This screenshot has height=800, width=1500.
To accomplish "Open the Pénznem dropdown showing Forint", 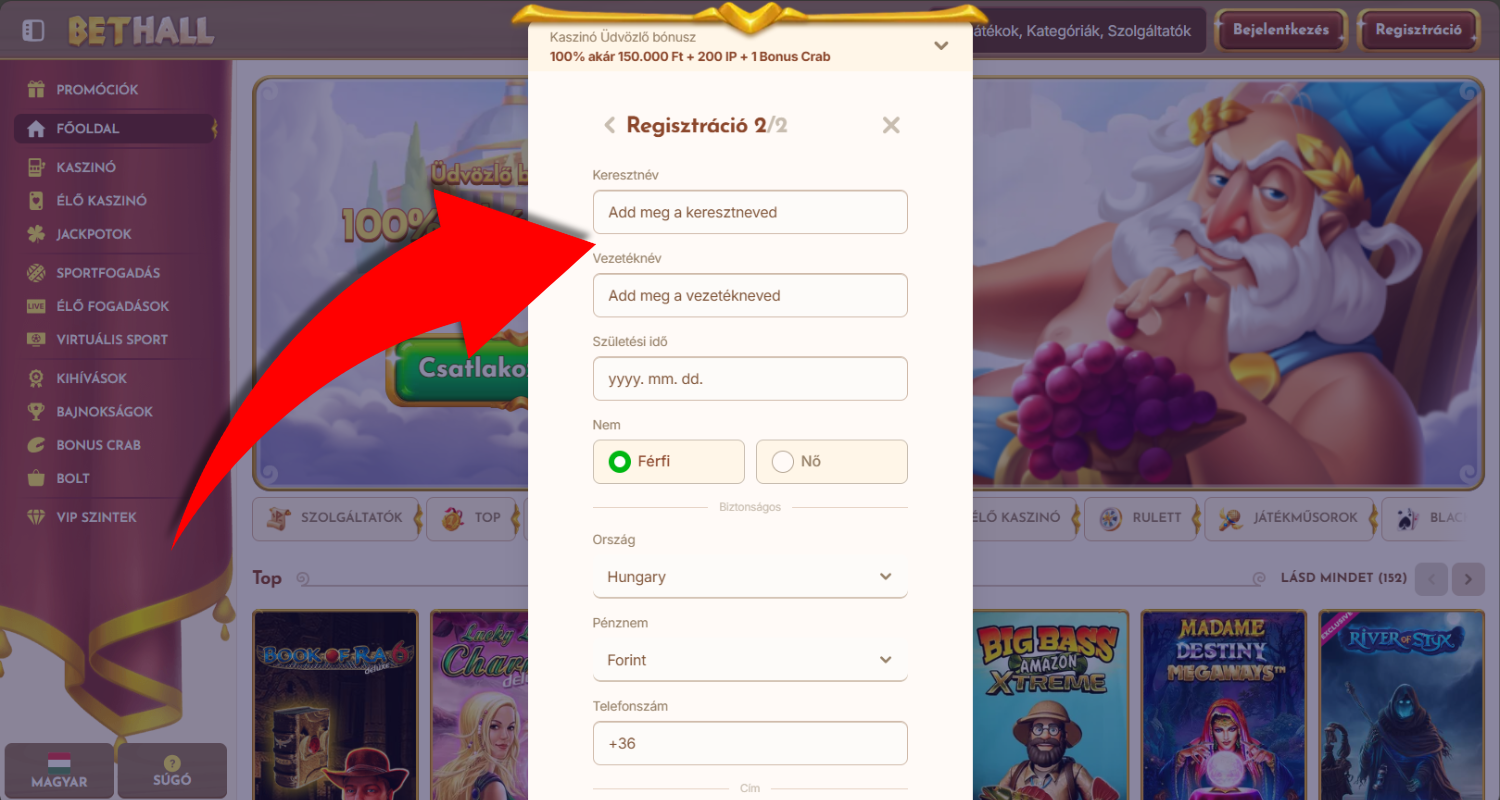I will pos(750,660).
